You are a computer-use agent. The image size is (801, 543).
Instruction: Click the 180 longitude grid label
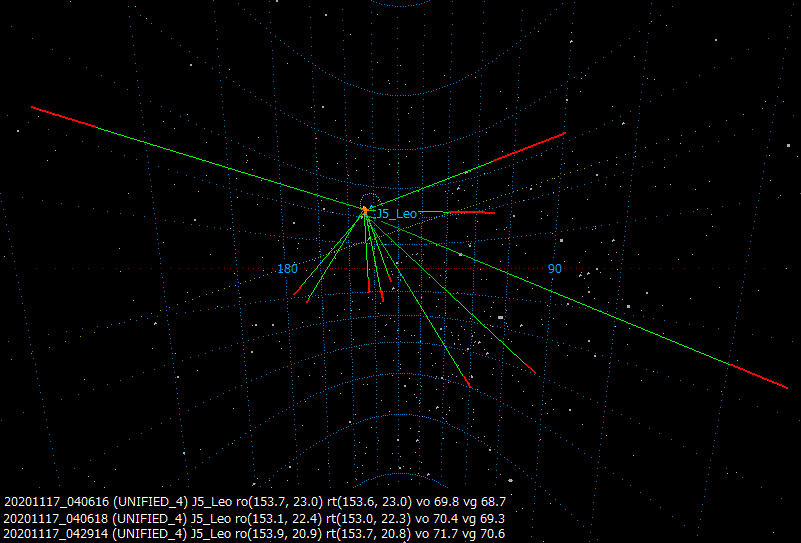click(287, 269)
